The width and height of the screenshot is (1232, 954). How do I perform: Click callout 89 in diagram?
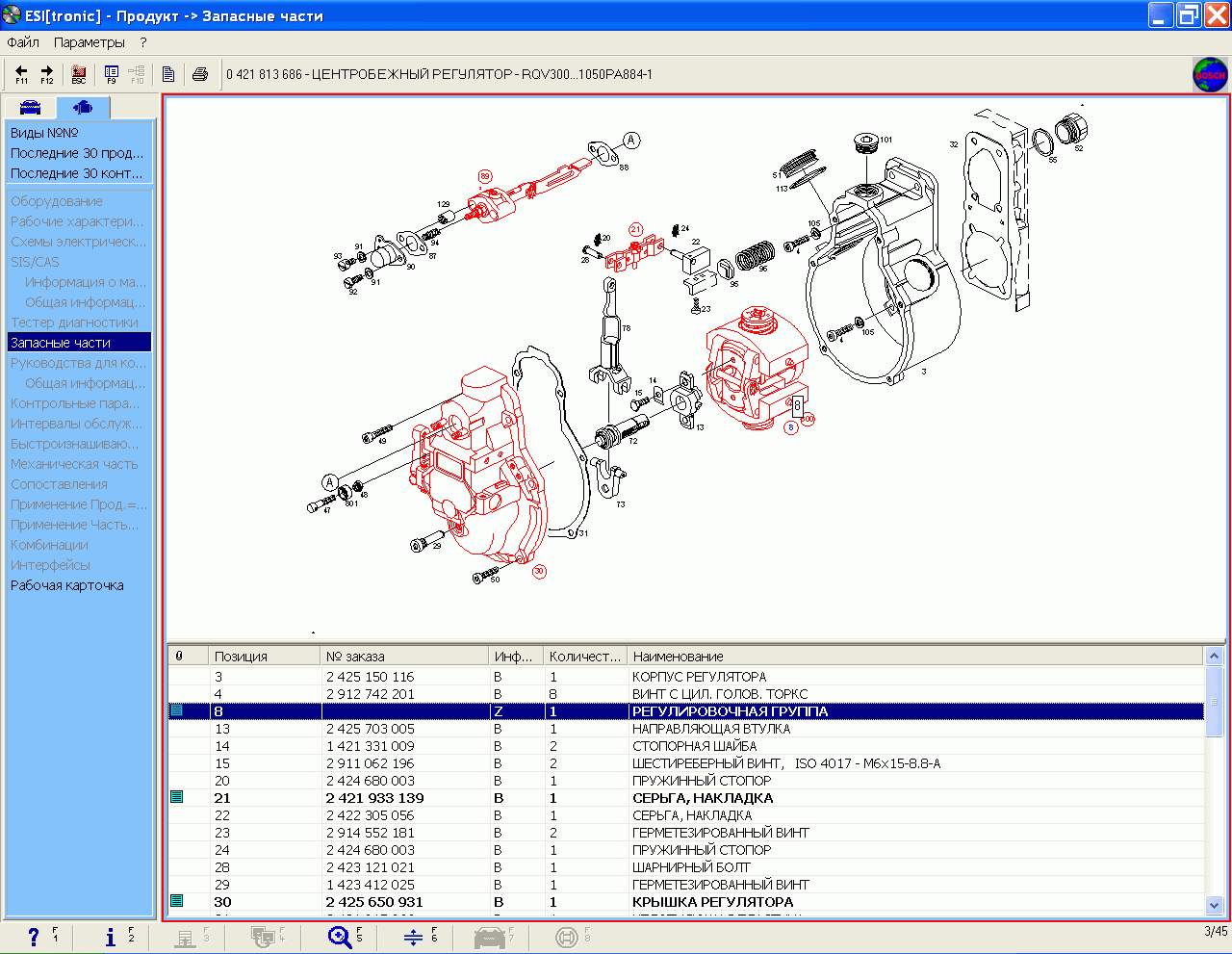pos(485,176)
